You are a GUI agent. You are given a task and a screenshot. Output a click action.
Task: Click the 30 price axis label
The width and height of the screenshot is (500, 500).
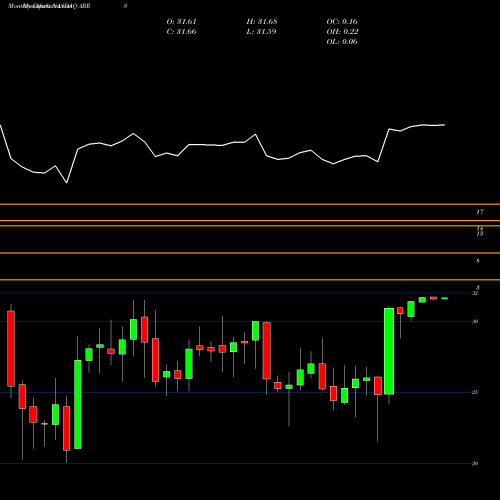pyautogui.click(x=475, y=321)
